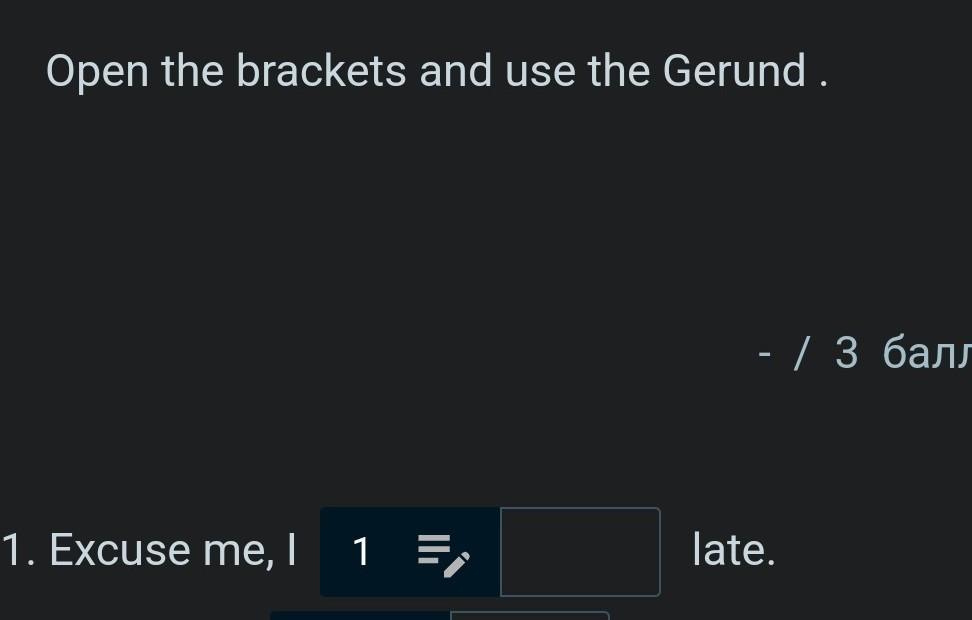Click the dash before the score slash
The image size is (972, 620).
coord(765,354)
